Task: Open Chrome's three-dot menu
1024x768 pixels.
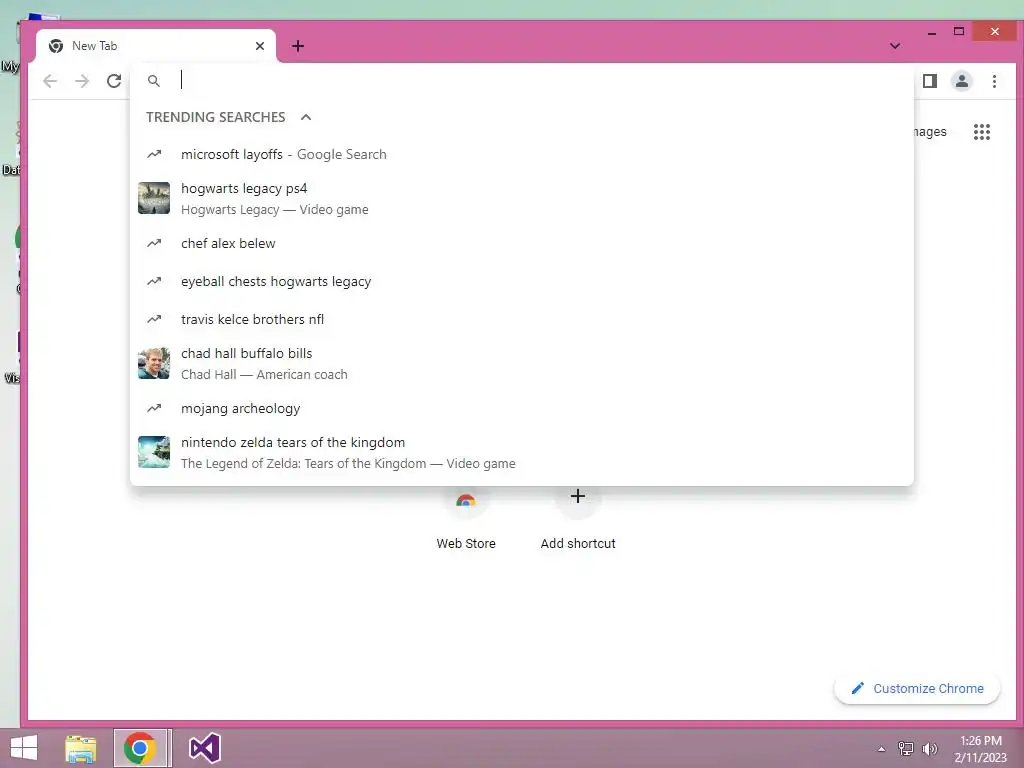Action: (x=994, y=81)
